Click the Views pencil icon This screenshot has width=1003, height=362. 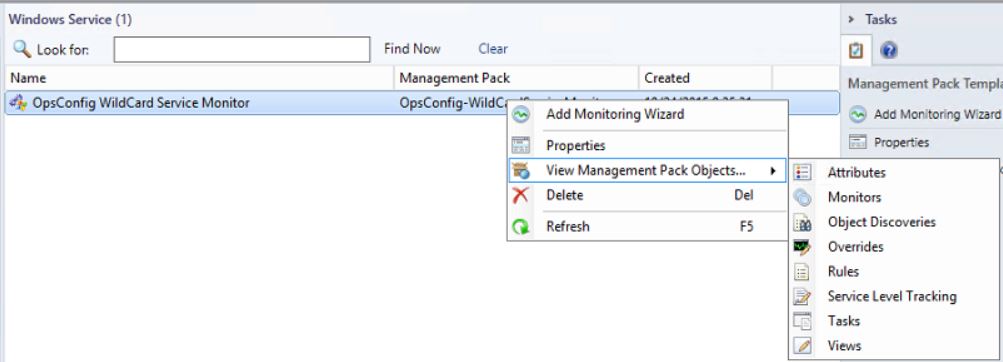pyautogui.click(x=802, y=346)
